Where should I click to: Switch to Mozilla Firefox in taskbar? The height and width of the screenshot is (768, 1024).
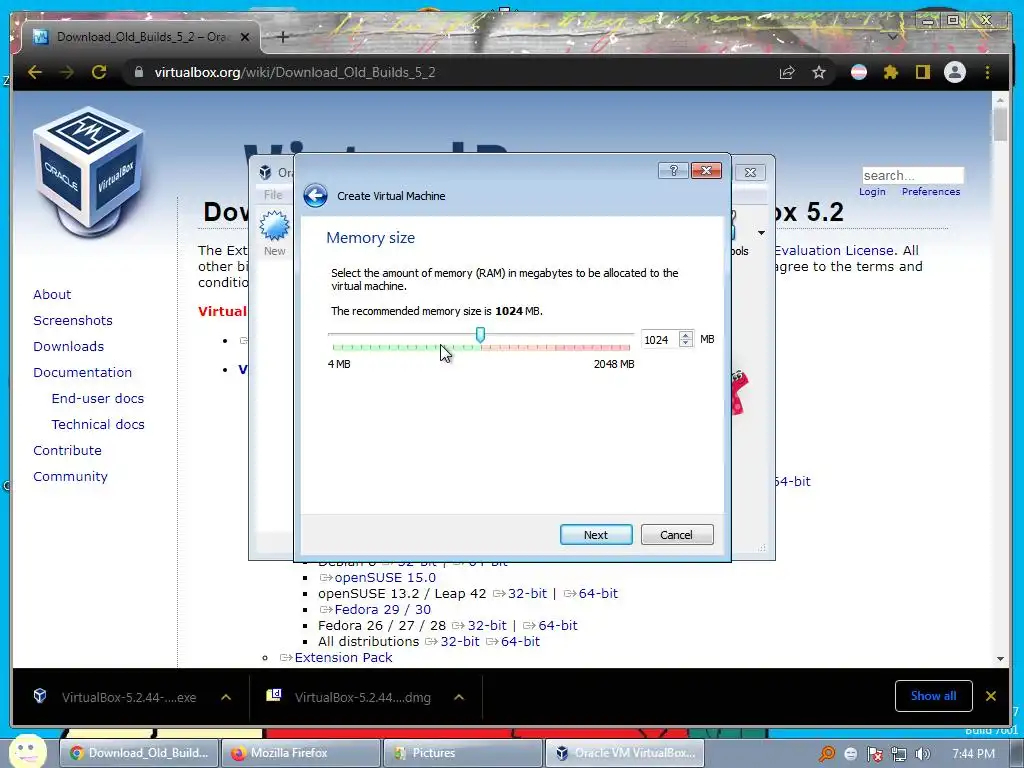click(301, 753)
